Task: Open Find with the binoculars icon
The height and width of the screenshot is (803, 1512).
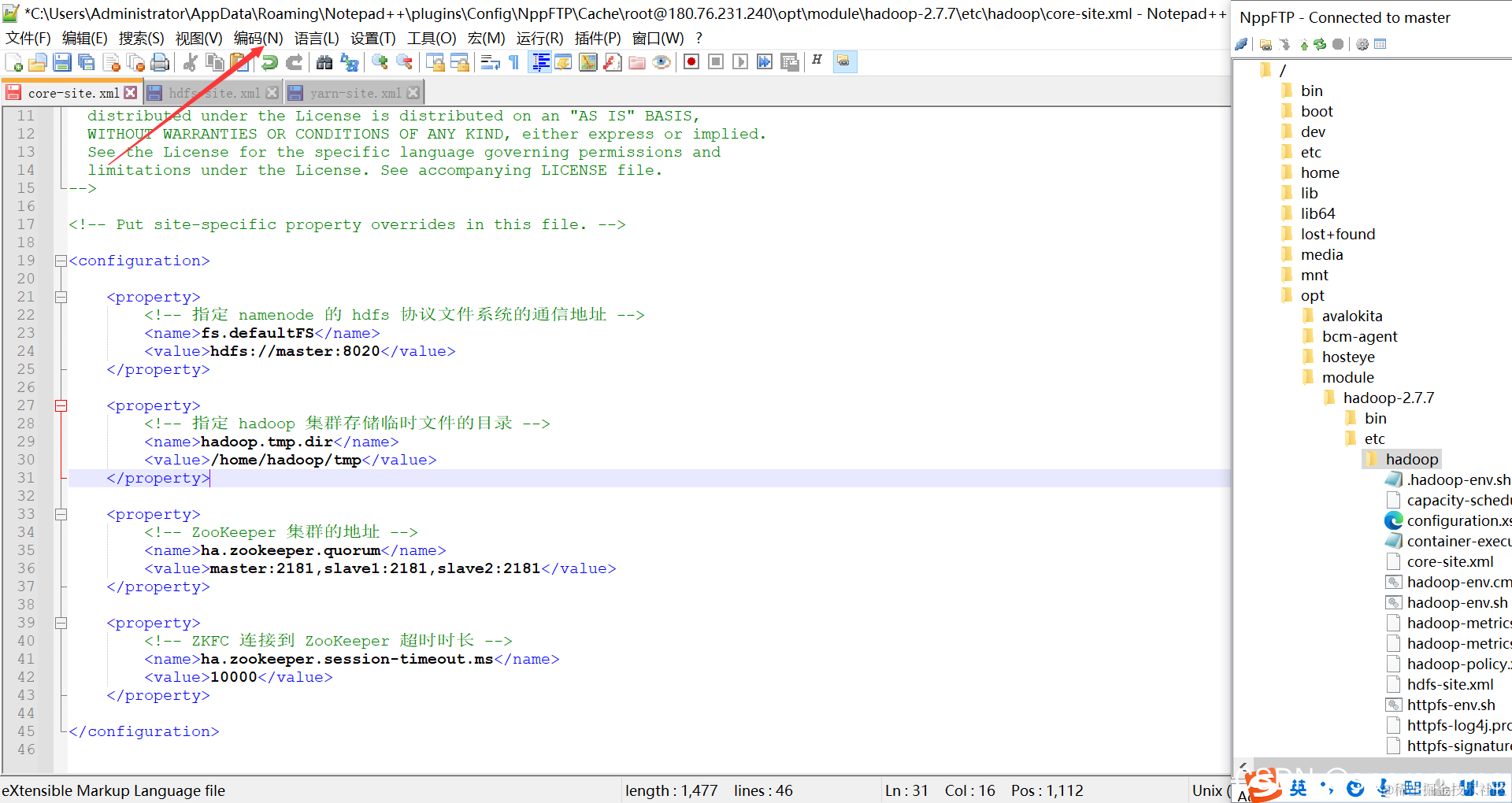Action: 324,62
